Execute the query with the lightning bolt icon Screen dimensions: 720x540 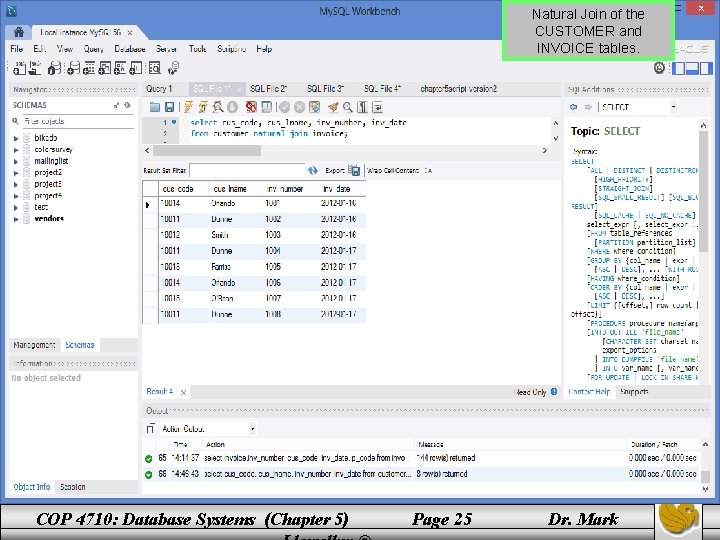188,107
